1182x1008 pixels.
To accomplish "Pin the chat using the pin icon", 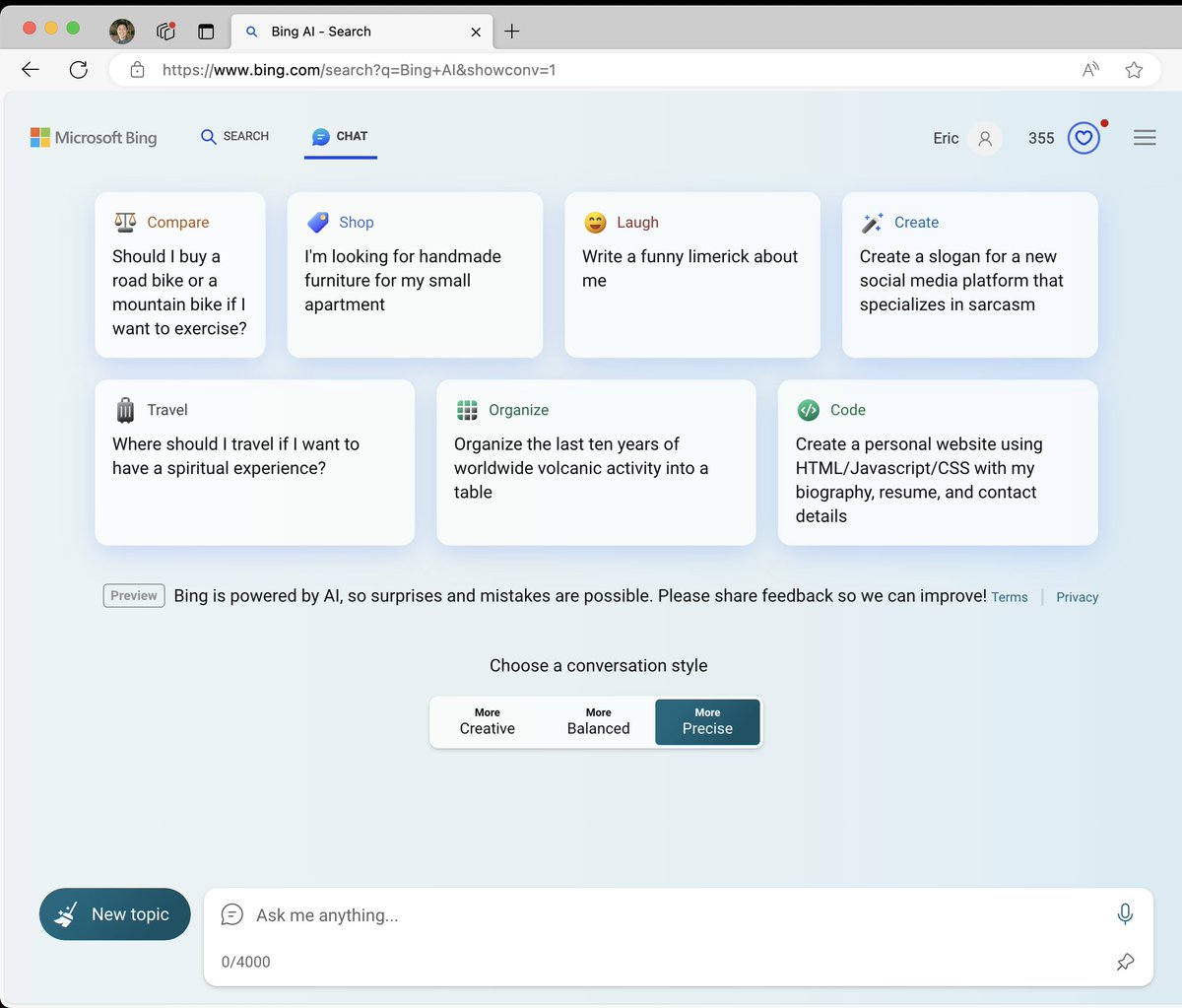I will 1125,962.
